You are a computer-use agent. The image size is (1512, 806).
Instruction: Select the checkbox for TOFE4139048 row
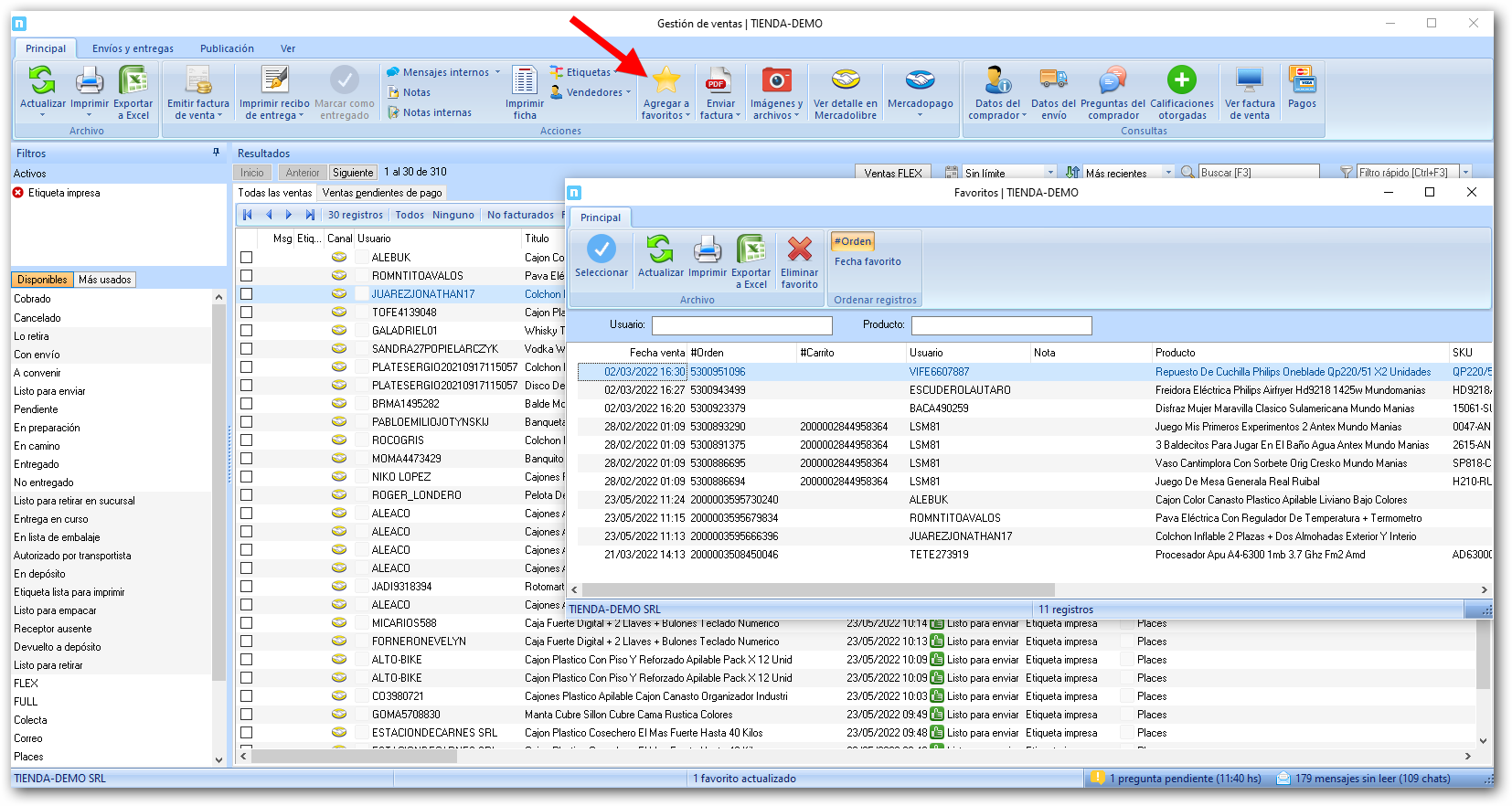click(247, 313)
